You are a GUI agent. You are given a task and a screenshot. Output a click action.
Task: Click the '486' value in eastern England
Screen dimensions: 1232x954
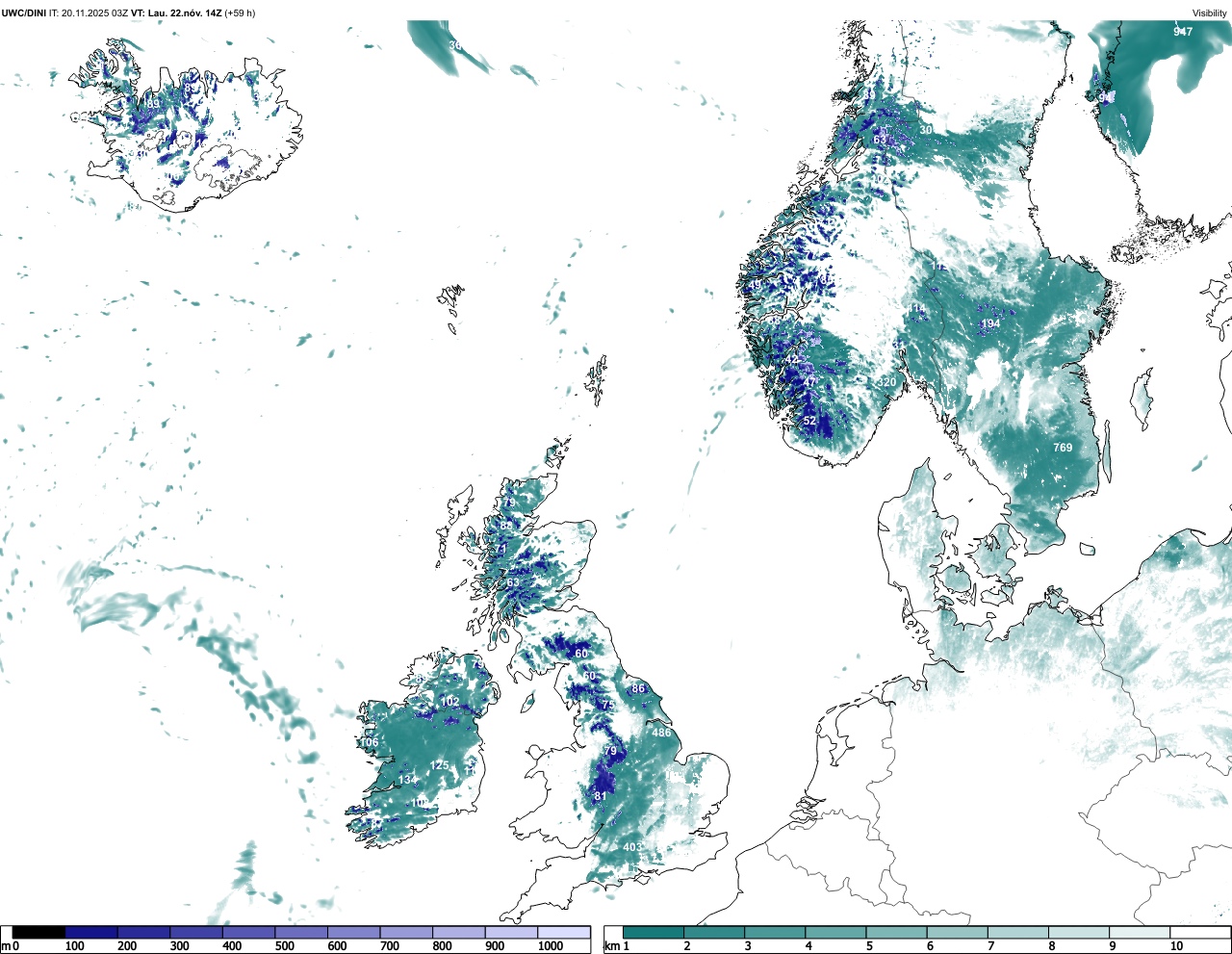[661, 733]
